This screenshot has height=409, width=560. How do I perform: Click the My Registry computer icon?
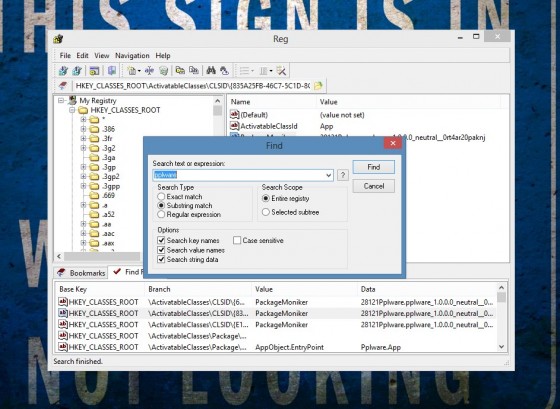(72, 100)
